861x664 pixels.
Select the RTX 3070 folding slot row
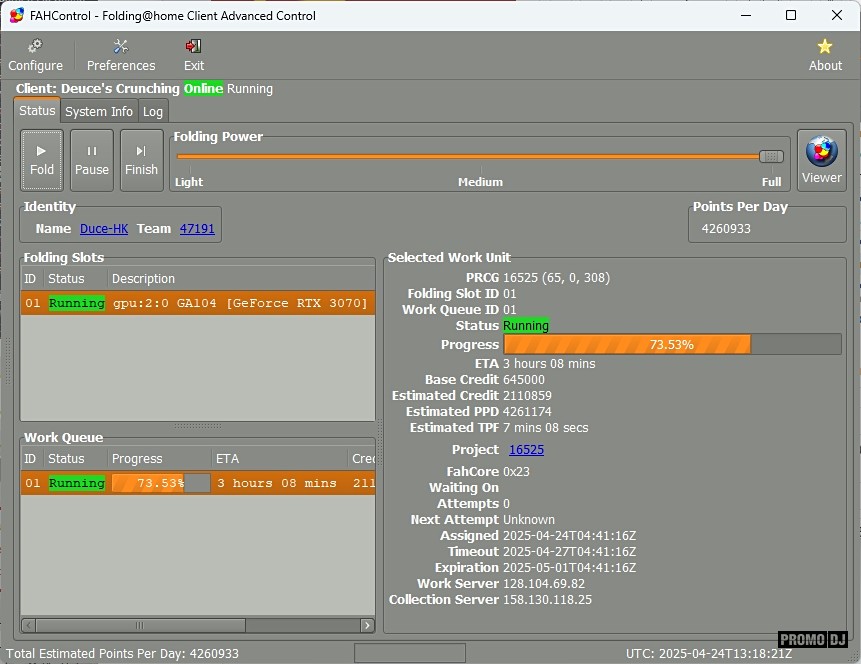tap(197, 303)
